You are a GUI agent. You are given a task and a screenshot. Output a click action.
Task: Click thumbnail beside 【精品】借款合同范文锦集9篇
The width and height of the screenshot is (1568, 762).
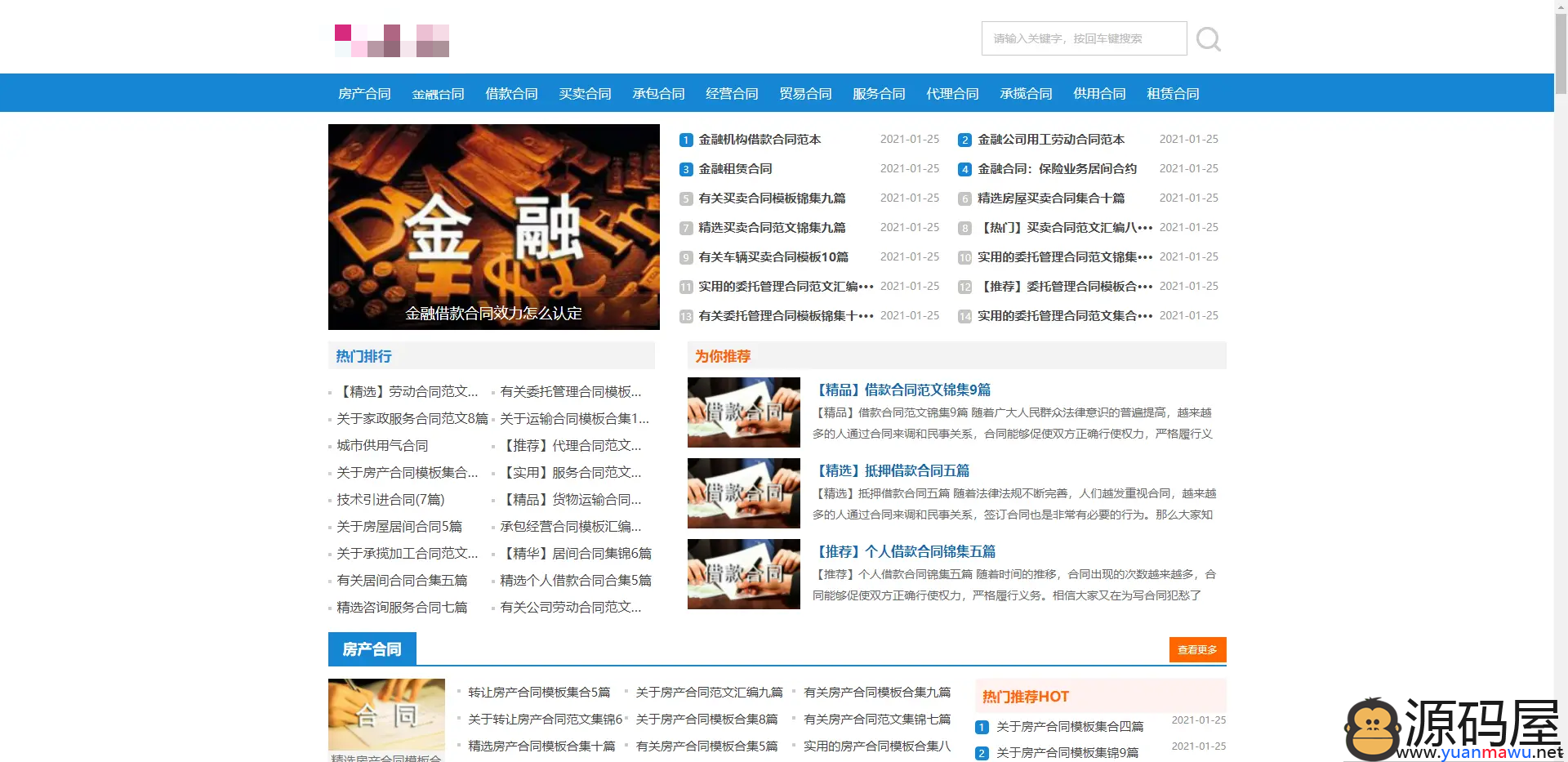coord(744,412)
